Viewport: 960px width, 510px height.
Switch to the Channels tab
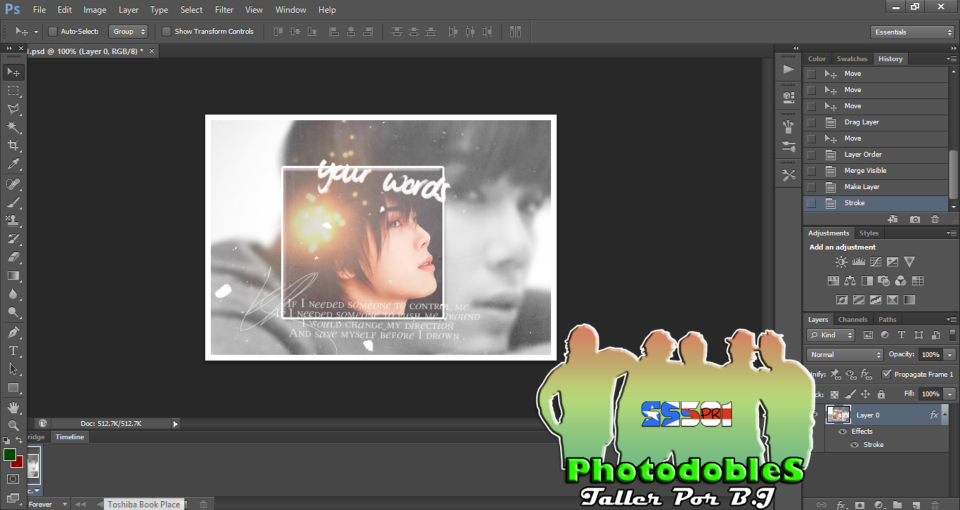(852, 320)
